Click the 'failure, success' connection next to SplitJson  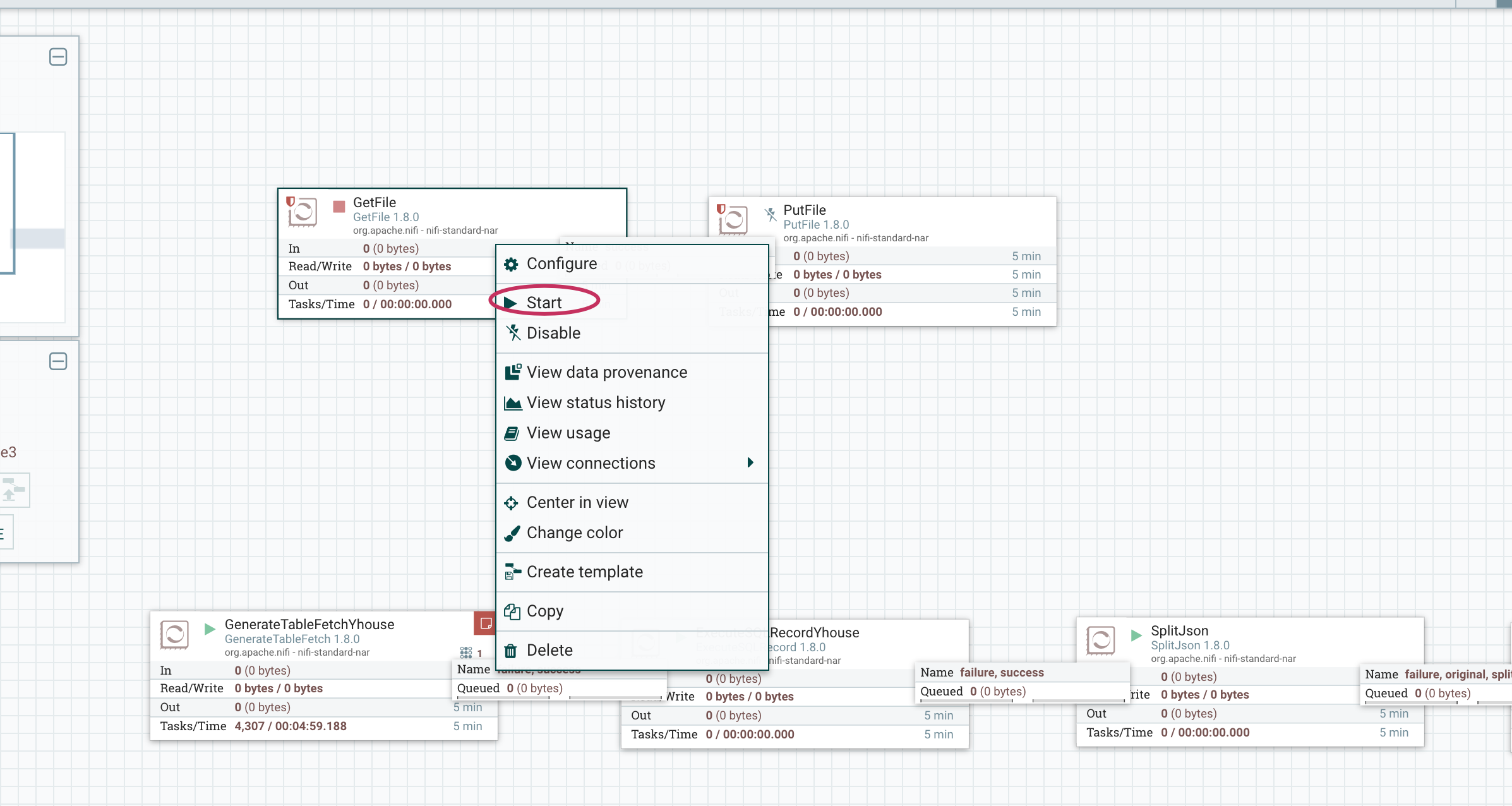[x=1002, y=673]
